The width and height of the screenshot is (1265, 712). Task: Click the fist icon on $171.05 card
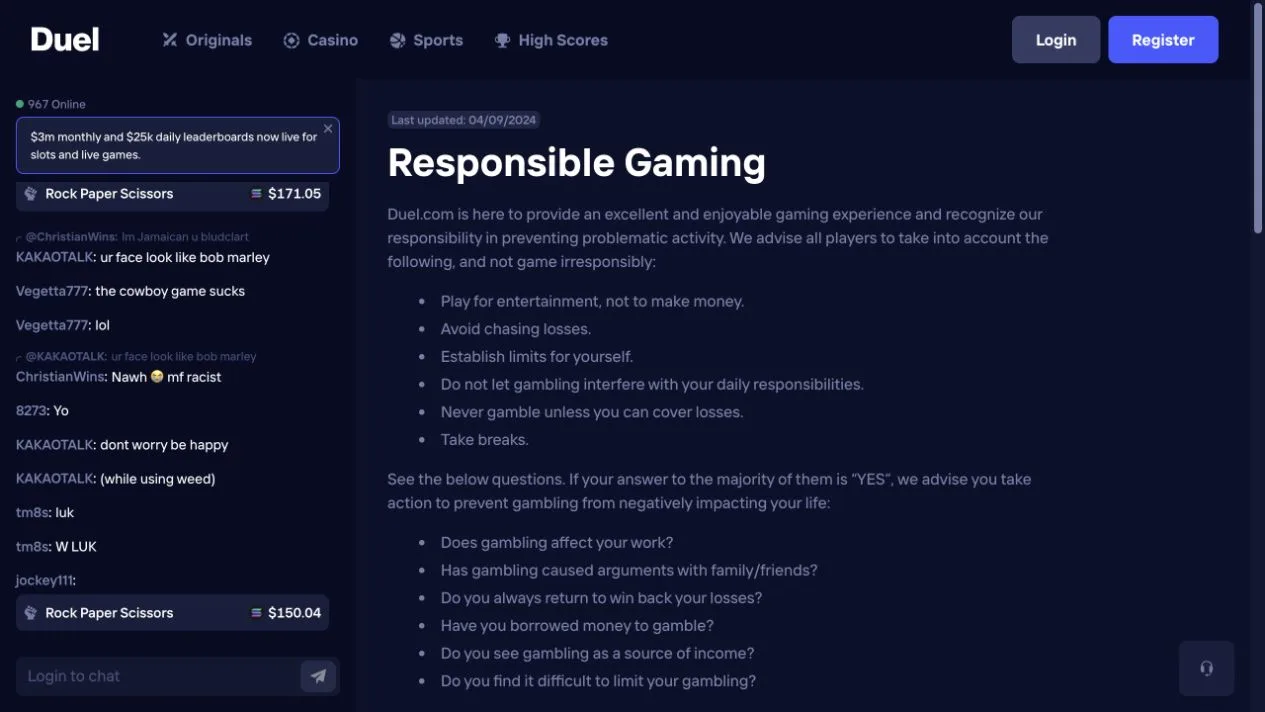[x=31, y=194]
